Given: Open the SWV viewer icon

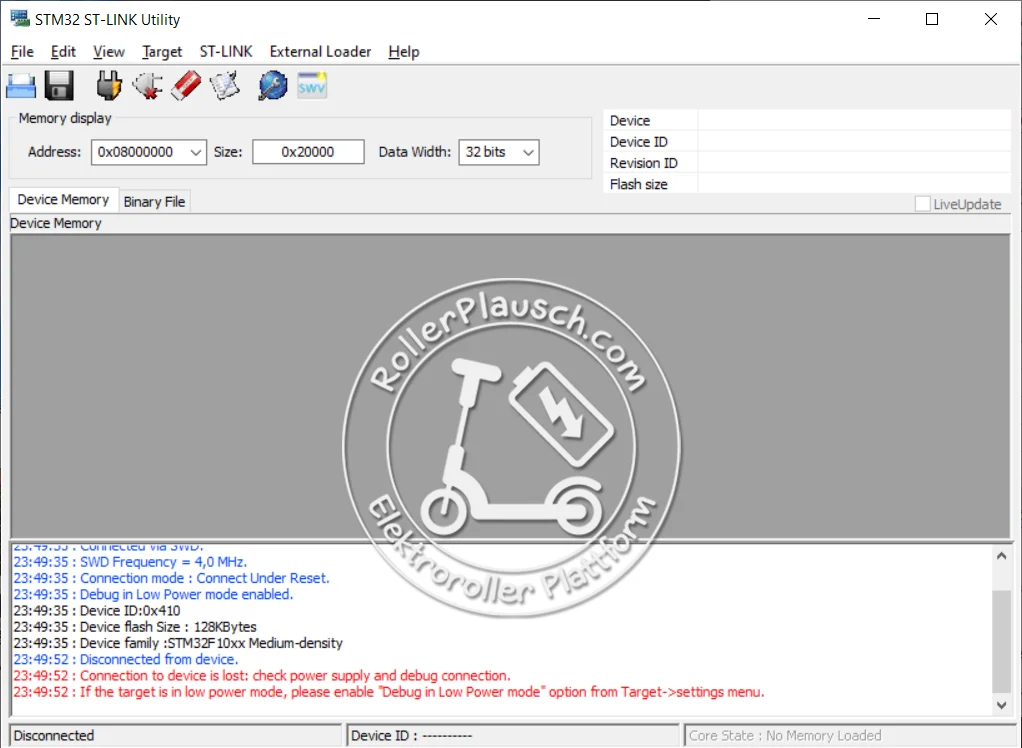Looking at the screenshot, I should (x=312, y=86).
